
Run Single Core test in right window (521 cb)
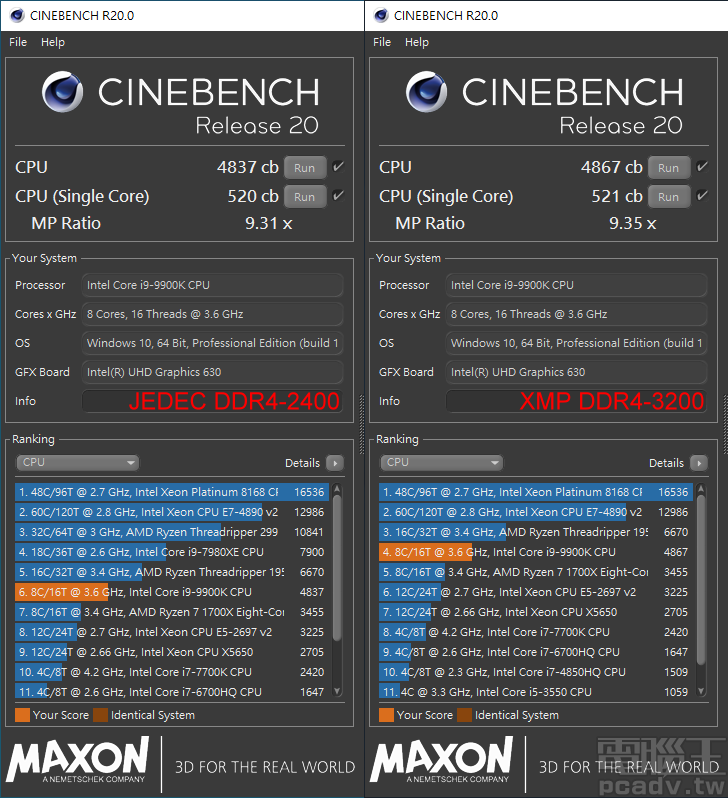tap(668, 197)
